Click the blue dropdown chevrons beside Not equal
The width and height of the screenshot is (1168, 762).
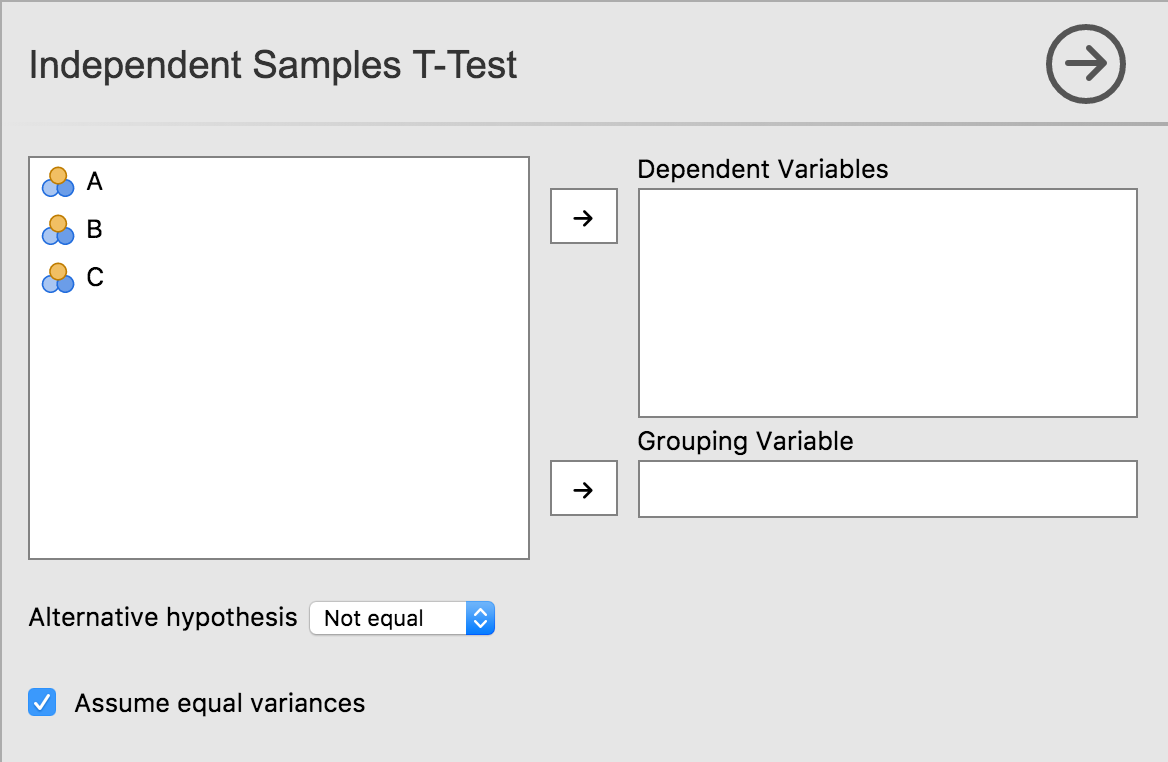tap(480, 619)
